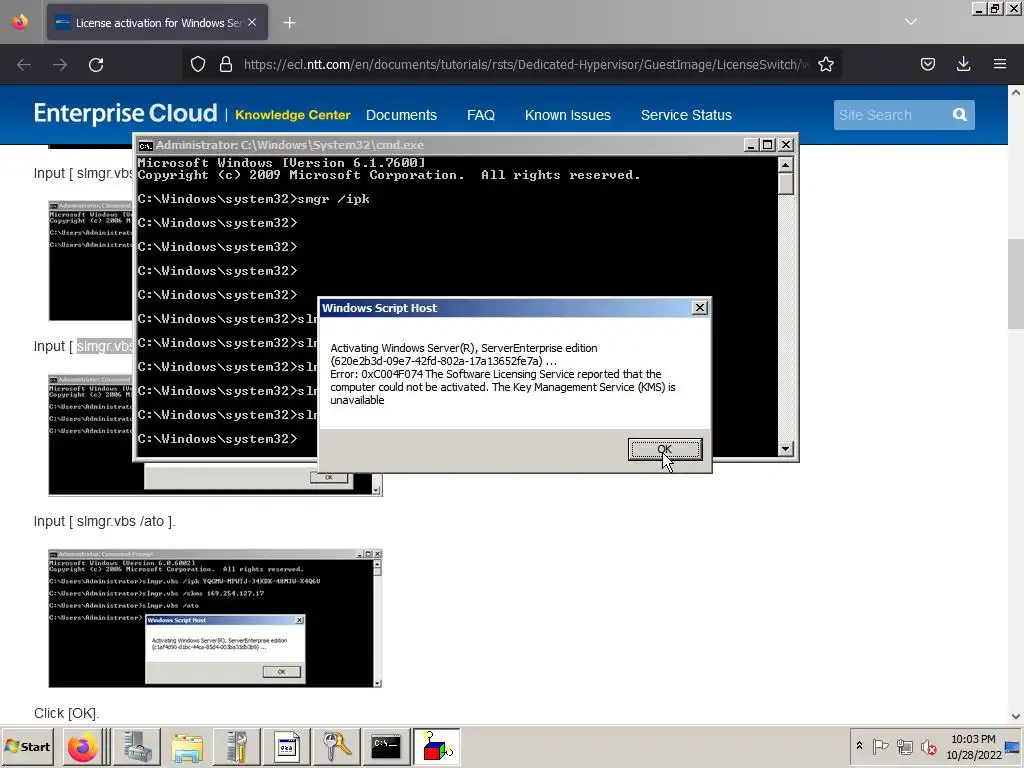
Task: Click the network tray icon
Action: pos(904,746)
